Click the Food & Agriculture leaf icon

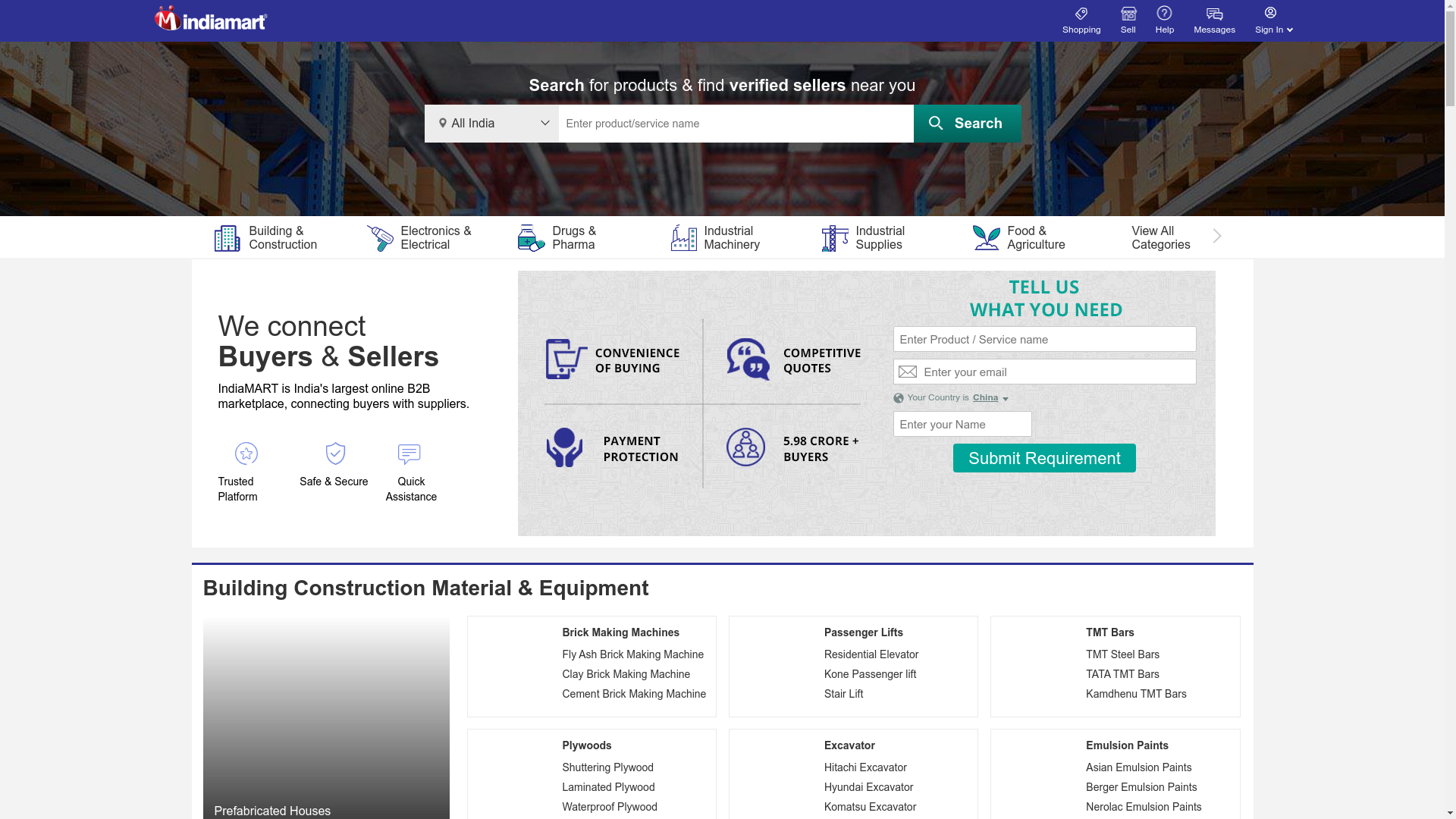point(987,238)
